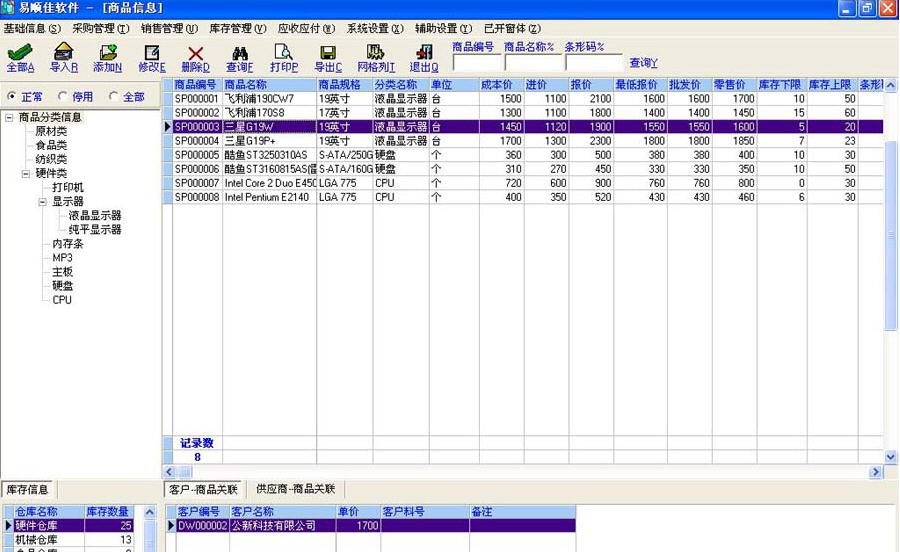The image size is (900, 552).
Task: Click the 打印P print preview icon
Action: tap(284, 52)
